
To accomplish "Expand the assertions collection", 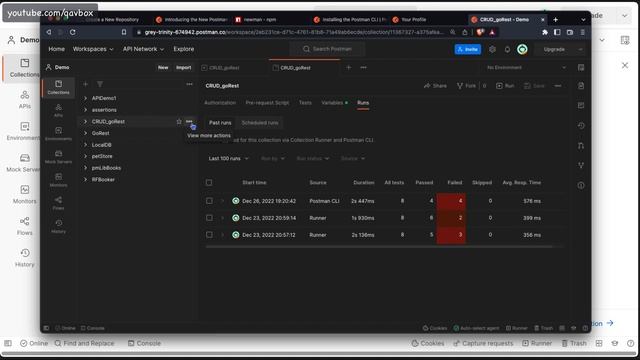I will click(85, 110).
